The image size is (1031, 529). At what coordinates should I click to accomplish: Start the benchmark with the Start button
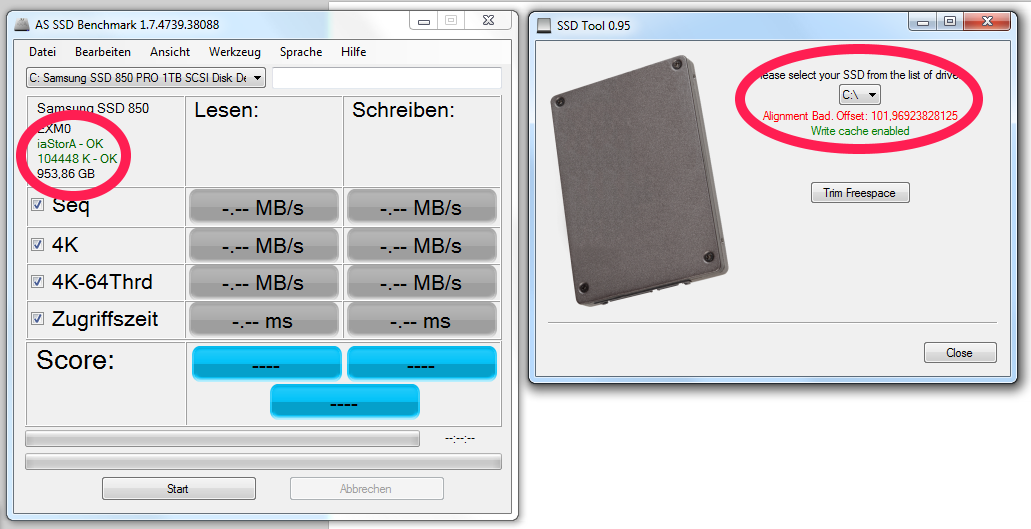[x=178, y=488]
